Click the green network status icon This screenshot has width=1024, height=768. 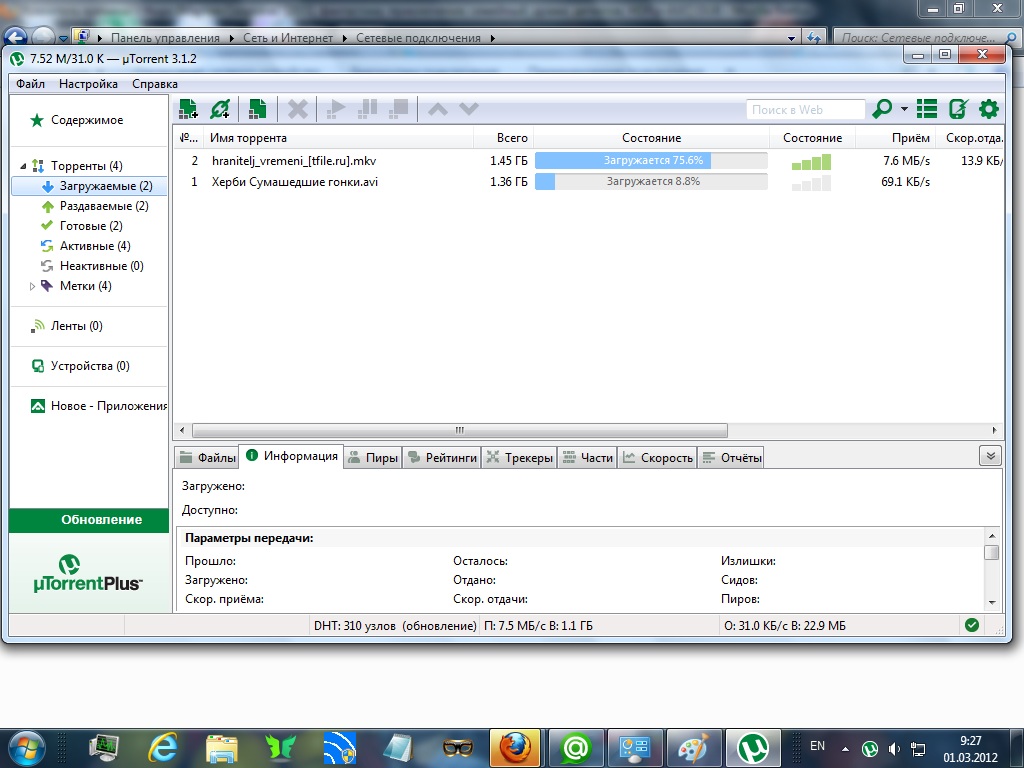pyautogui.click(x=971, y=625)
